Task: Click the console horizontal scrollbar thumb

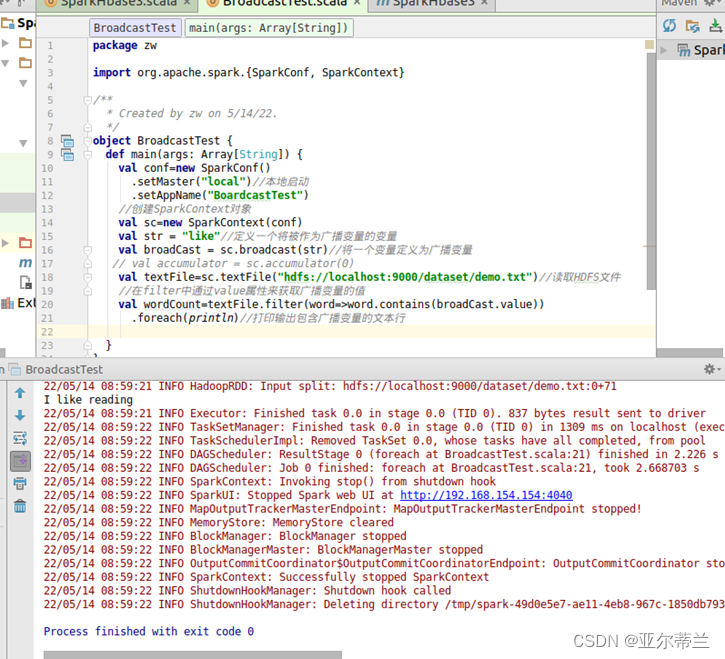Action: pyautogui.click(x=193, y=654)
